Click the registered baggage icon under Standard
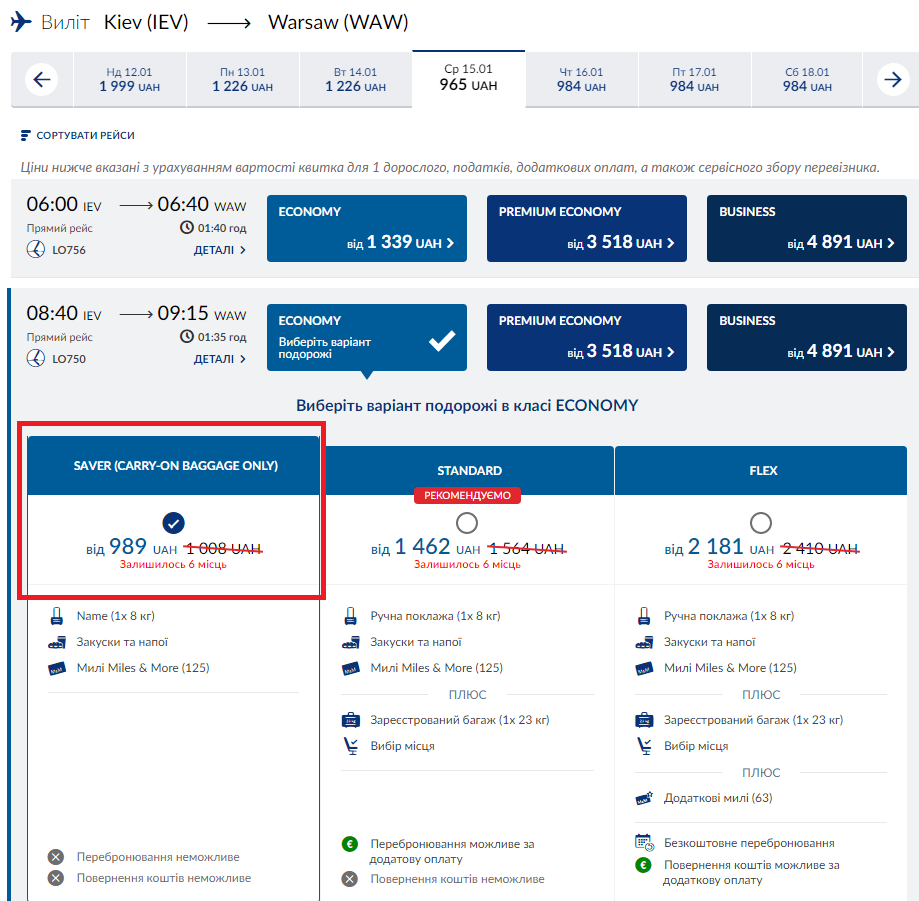Screen dimensions: 919x901 coord(350,720)
